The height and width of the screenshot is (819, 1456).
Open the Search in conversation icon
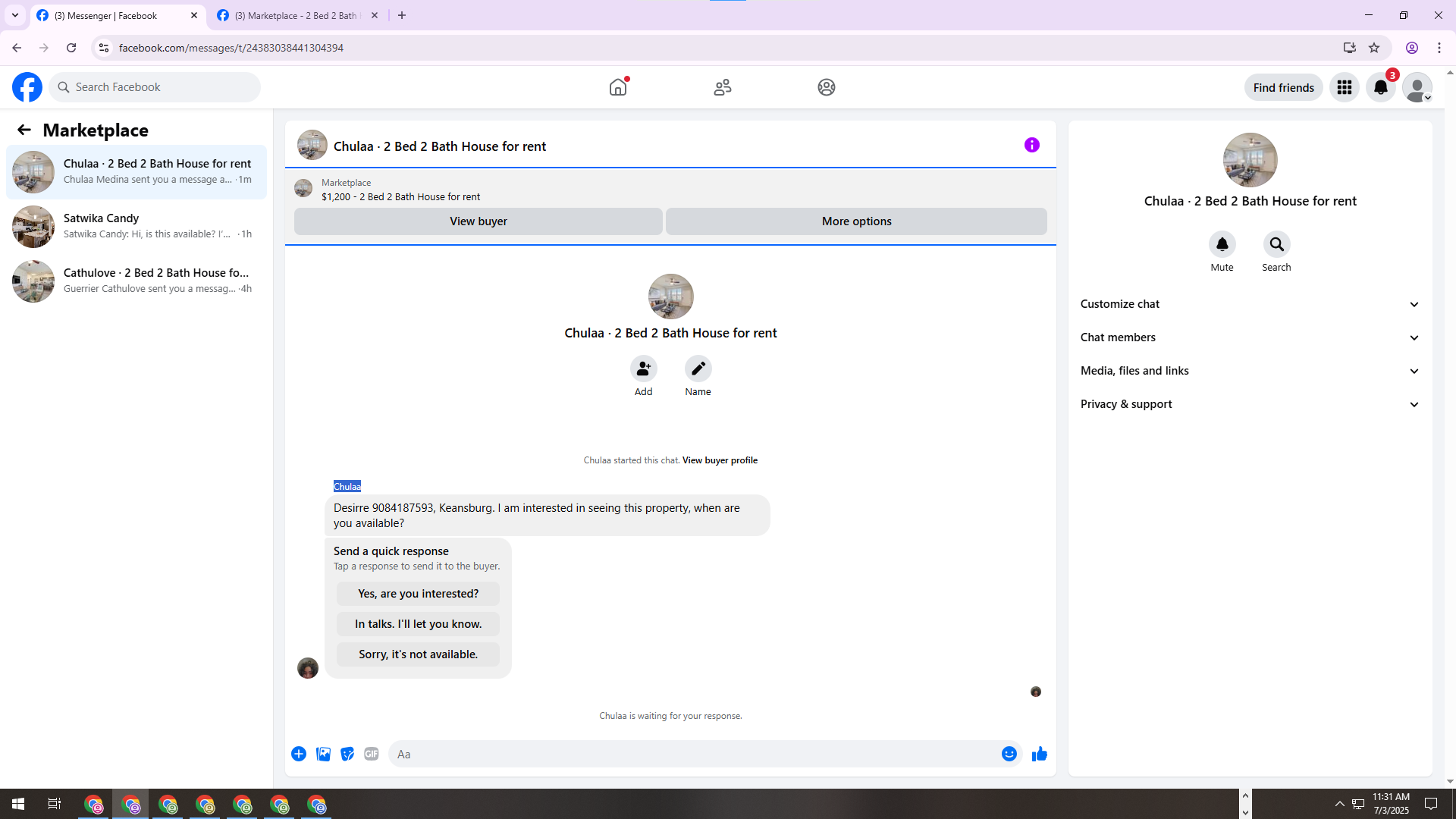point(1276,244)
